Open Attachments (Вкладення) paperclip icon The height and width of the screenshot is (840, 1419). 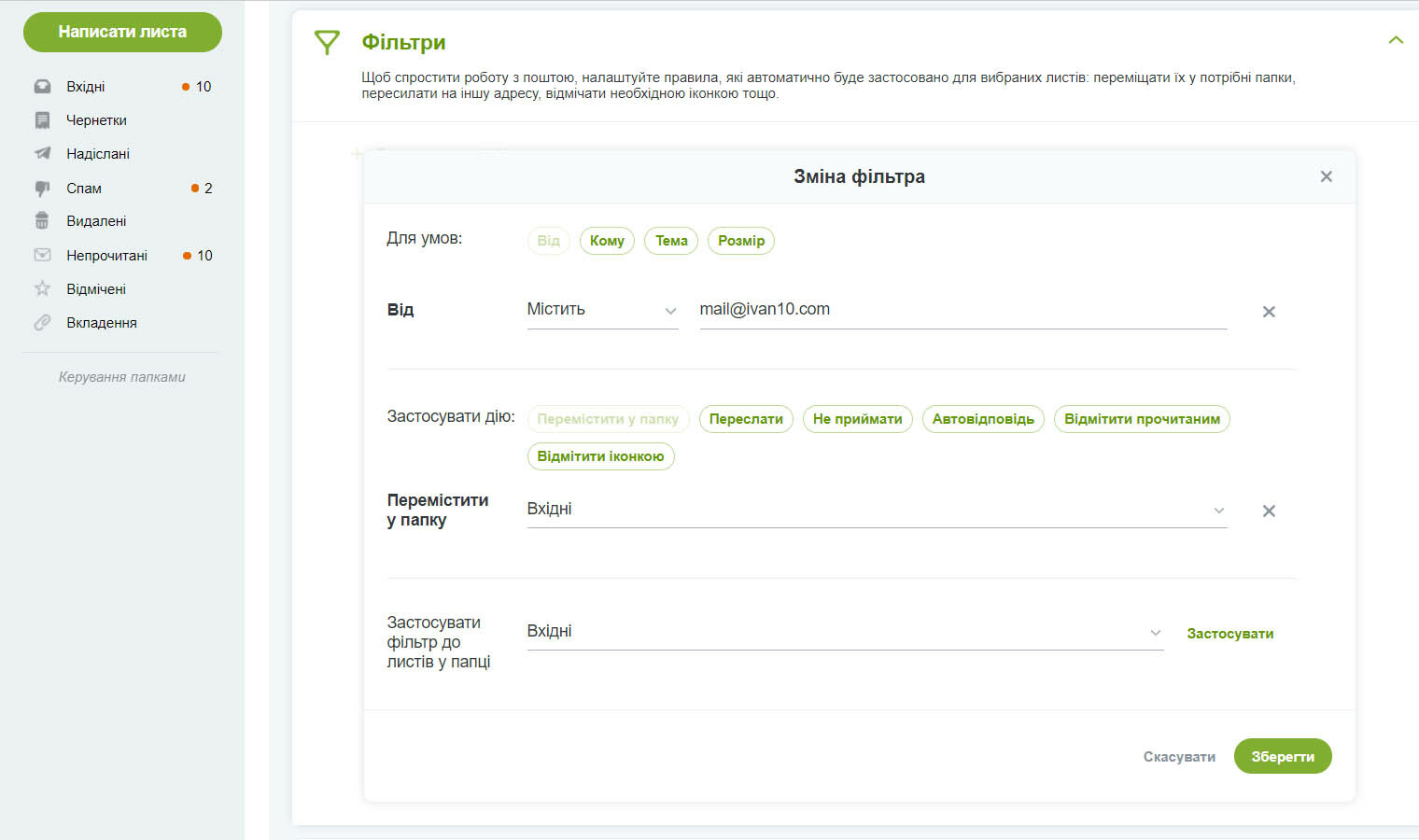pos(42,323)
